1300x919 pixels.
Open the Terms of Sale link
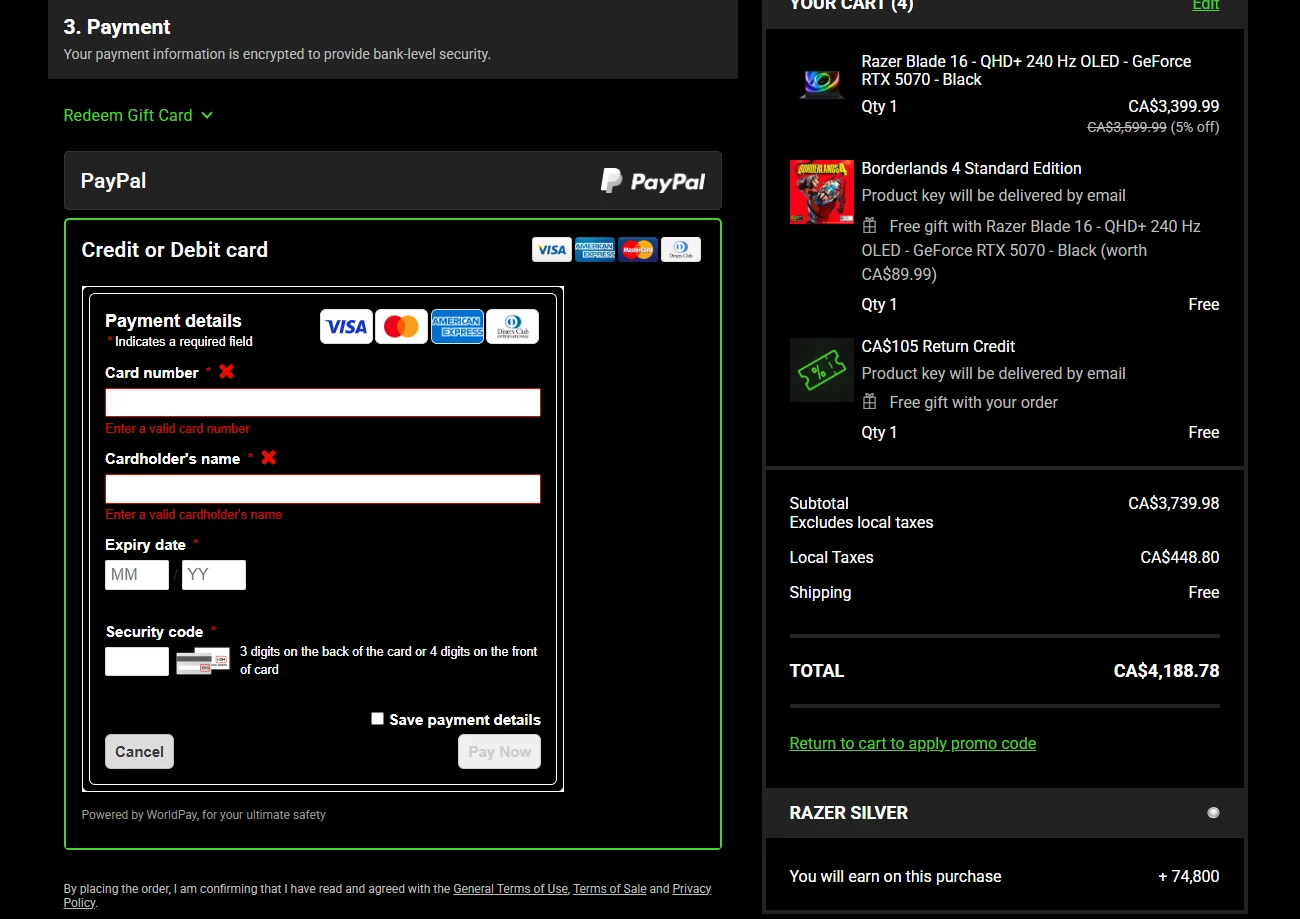(610, 888)
